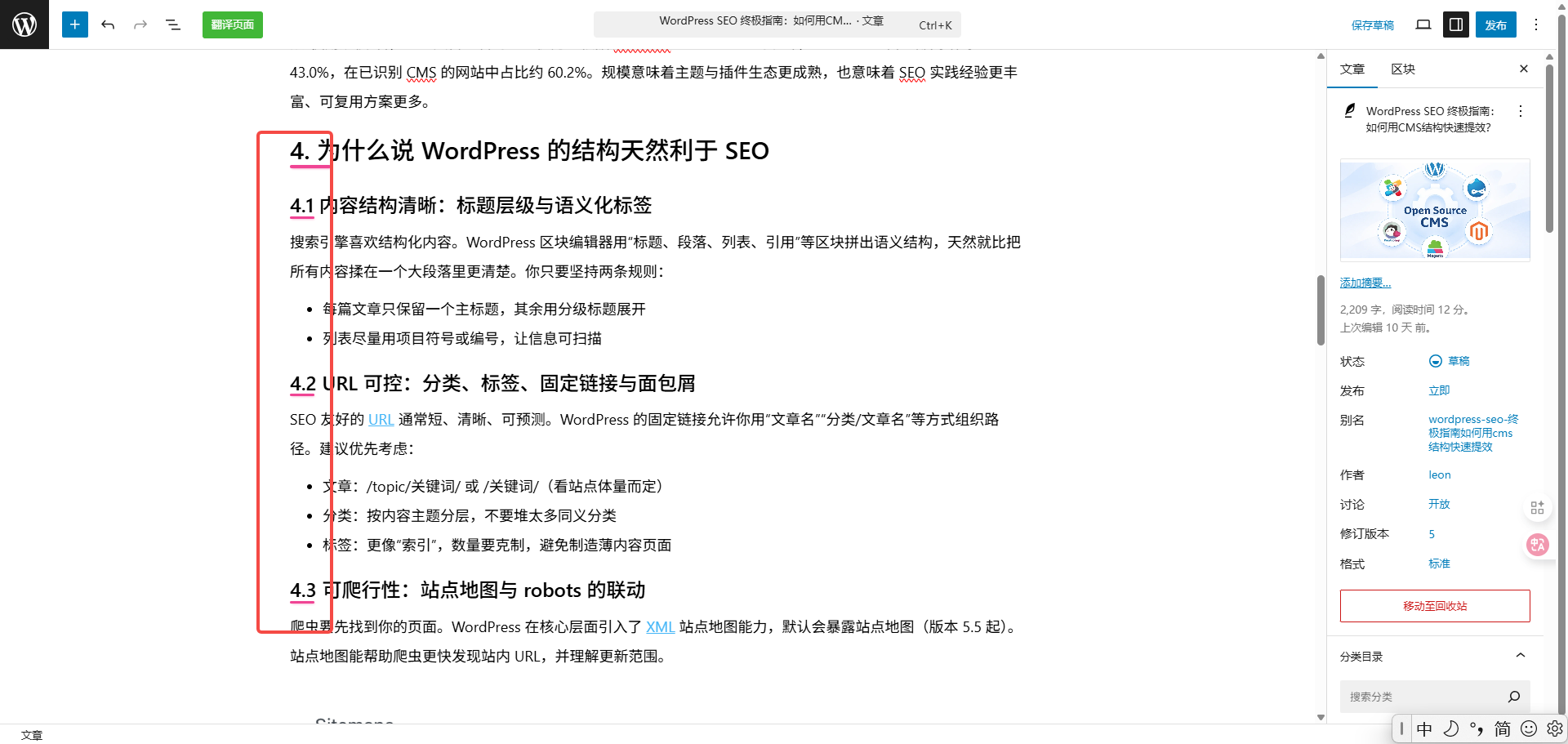Open the block inserter with the plus icon
Screen dimensions: 1568x744
click(x=74, y=25)
